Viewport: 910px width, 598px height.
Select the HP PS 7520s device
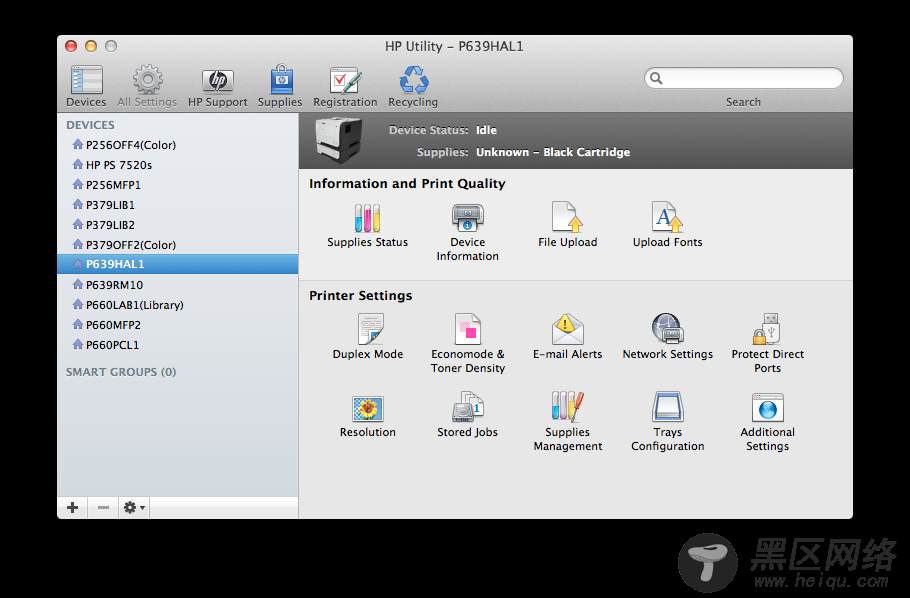178,165
